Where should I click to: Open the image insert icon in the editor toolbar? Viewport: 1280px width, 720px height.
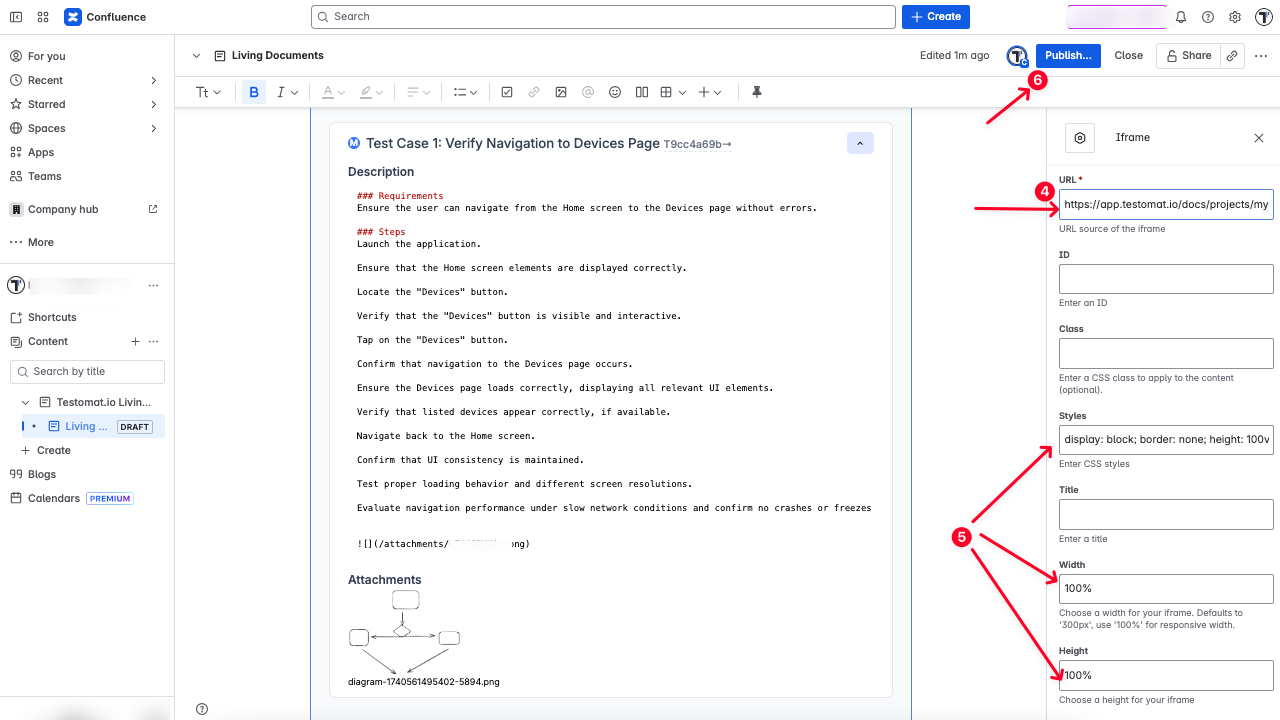tap(561, 91)
